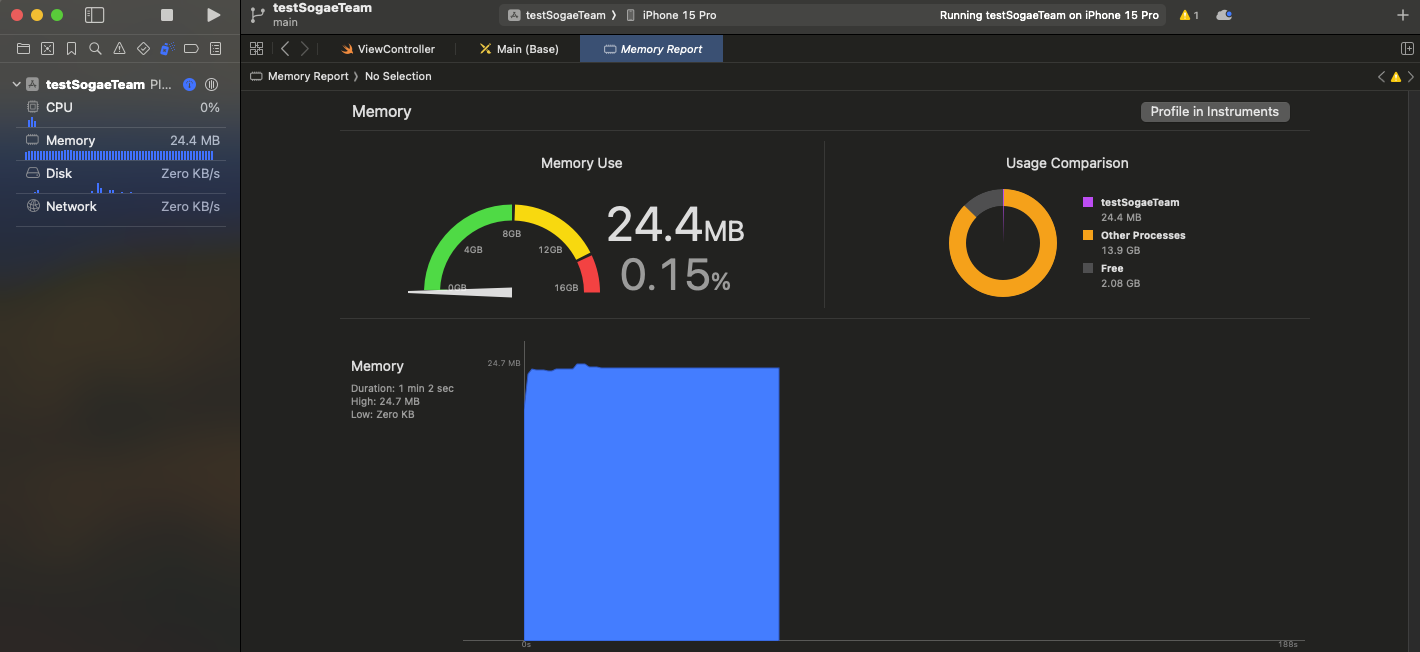
Task: Switch to the Main (Base) tab
Action: pos(518,49)
